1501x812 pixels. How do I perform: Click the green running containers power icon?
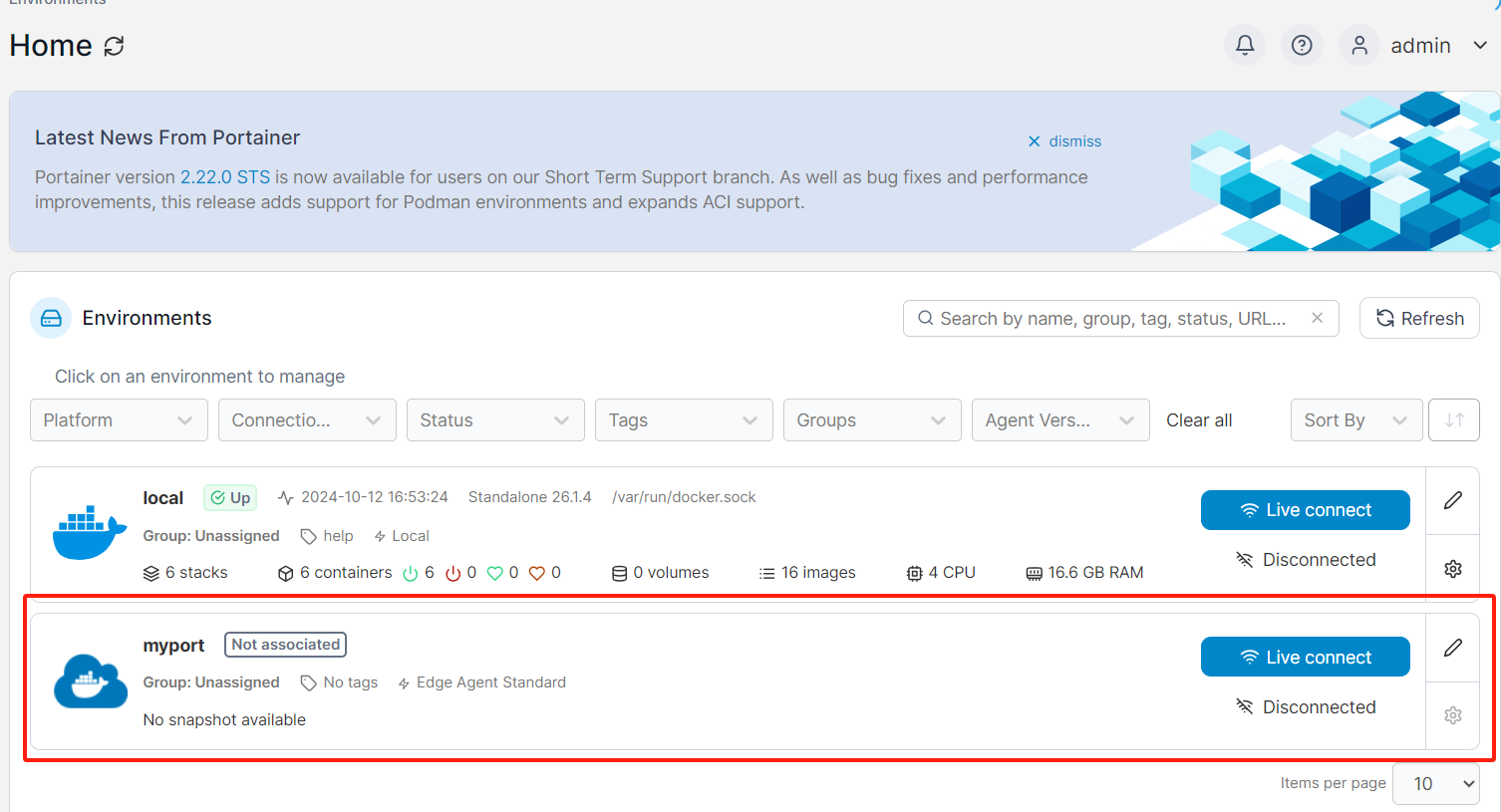pyautogui.click(x=410, y=574)
